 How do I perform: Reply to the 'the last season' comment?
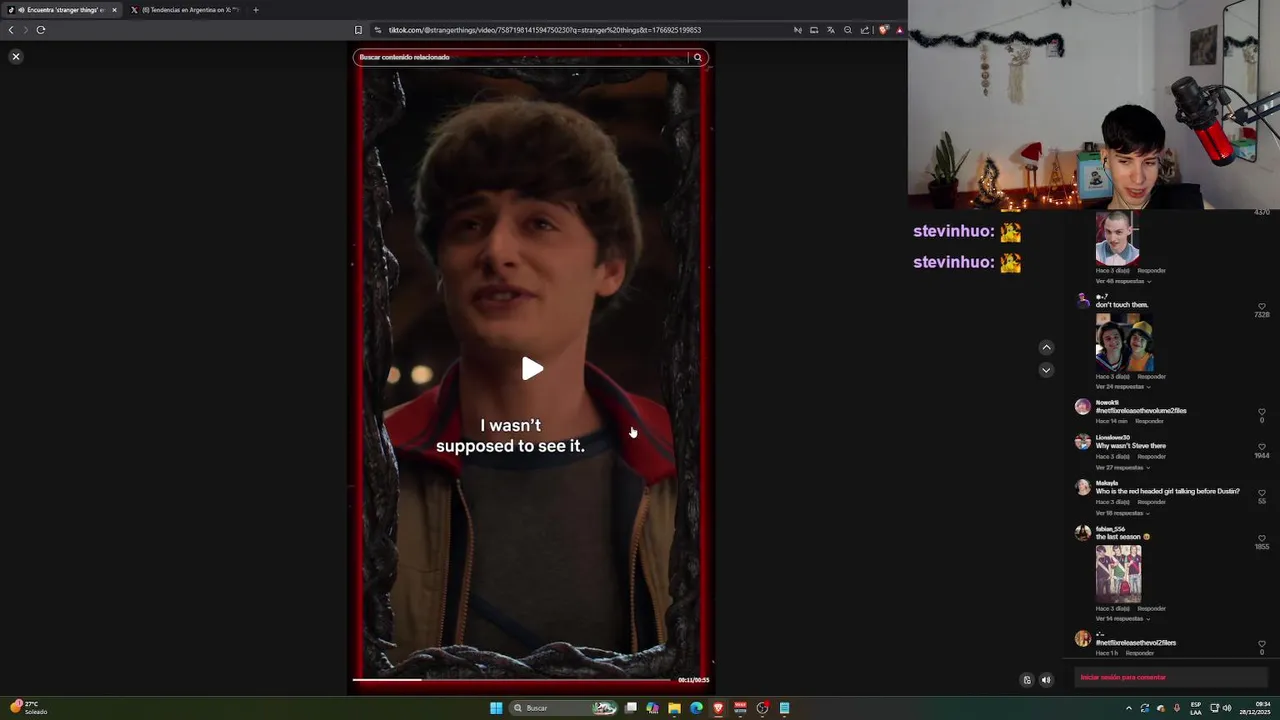[x=1151, y=608]
